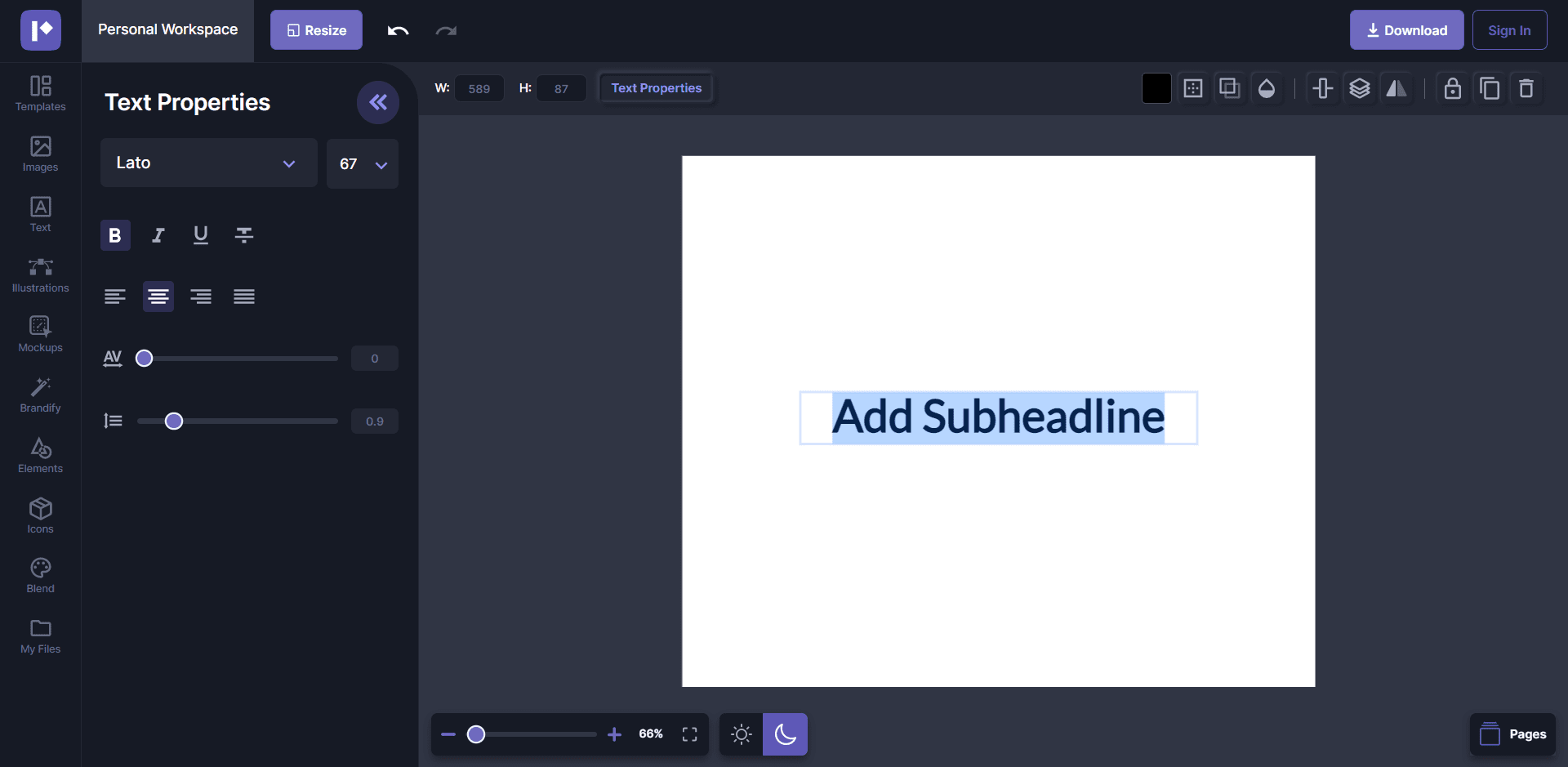The height and width of the screenshot is (767, 1568).
Task: Switch to the Text Properties tab
Action: [655, 87]
